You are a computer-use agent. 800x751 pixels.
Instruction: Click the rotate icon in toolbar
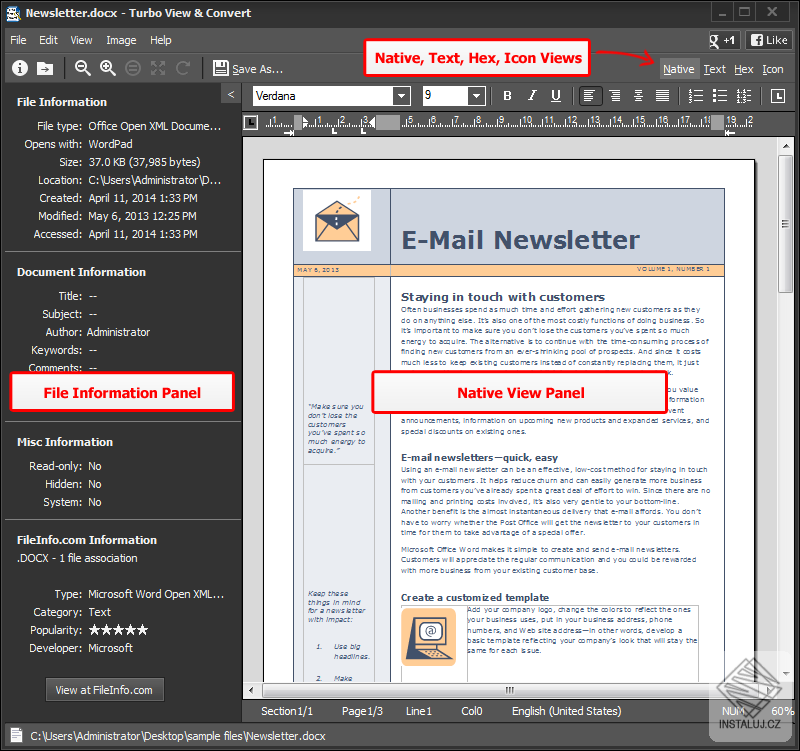tap(183, 68)
